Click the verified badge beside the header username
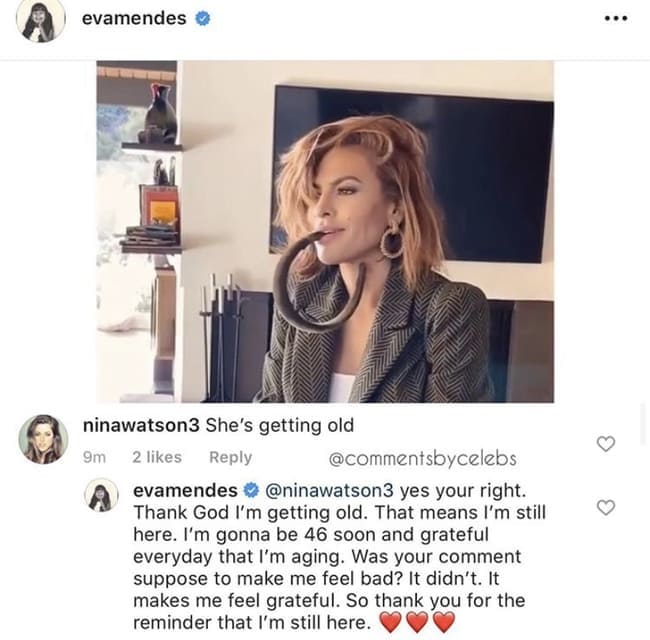Viewport: 650px width, 640px height. coord(203,19)
